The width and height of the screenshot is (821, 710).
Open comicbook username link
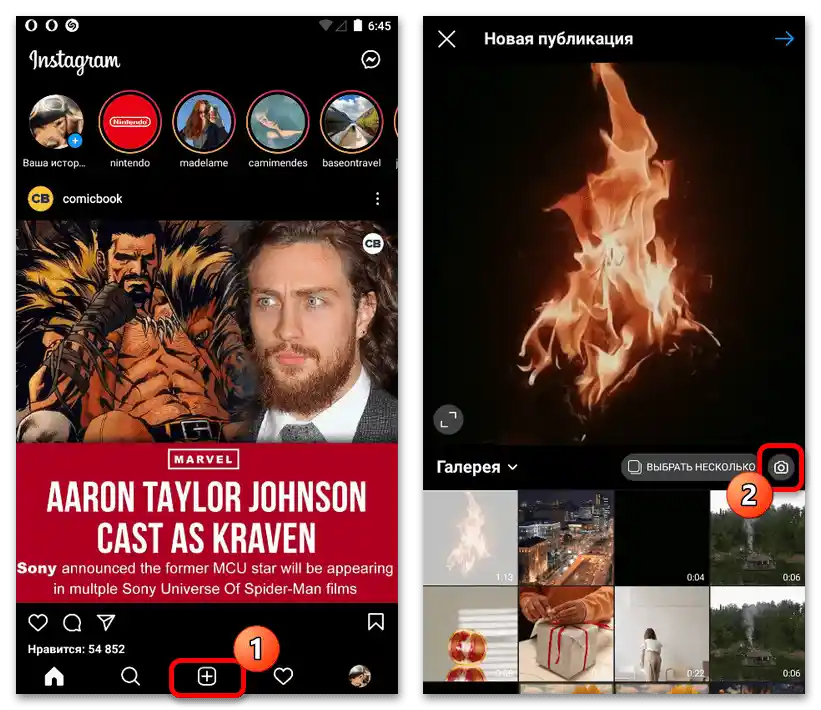[92, 199]
